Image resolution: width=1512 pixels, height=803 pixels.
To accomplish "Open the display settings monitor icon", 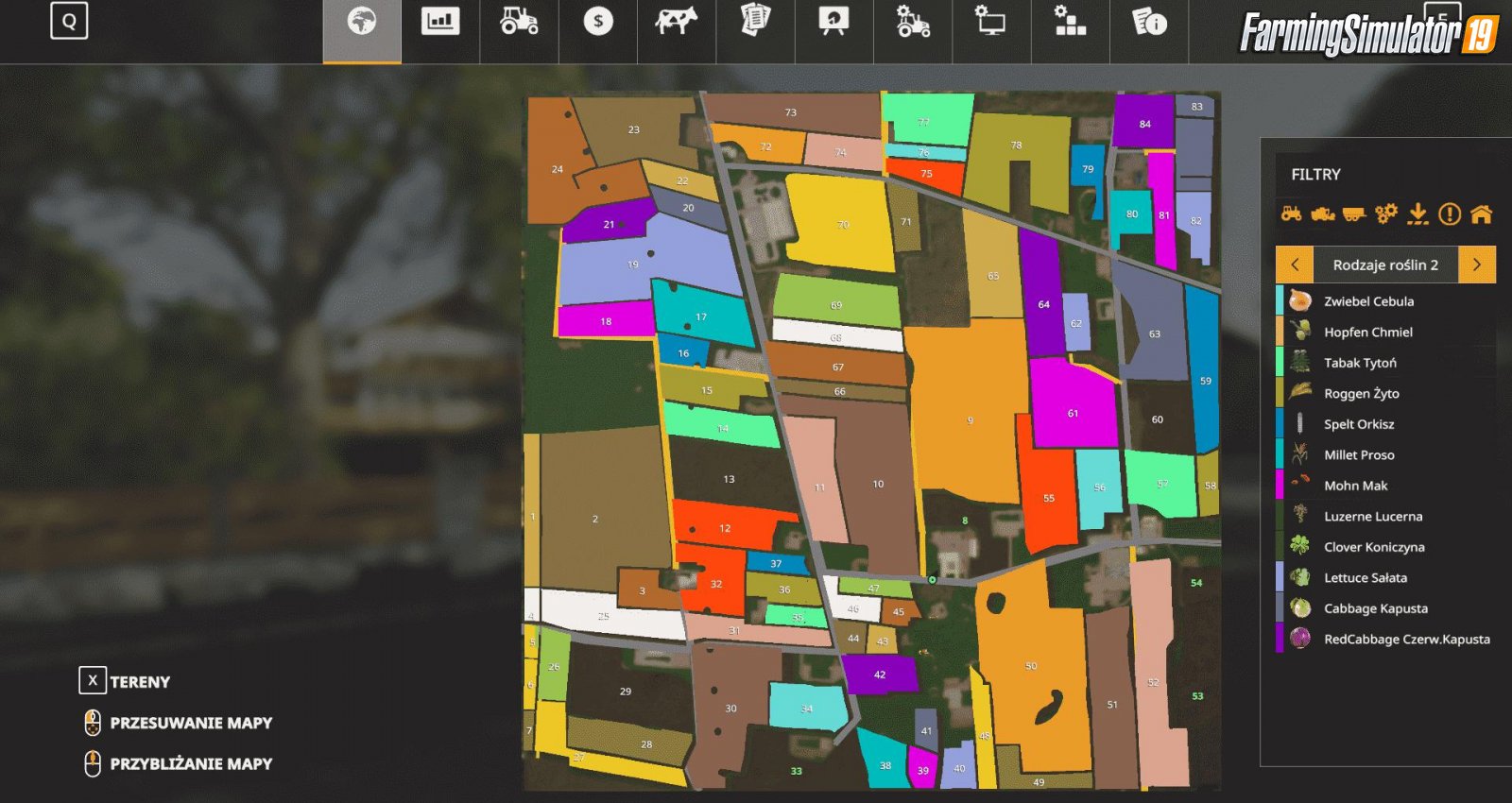I will pyautogui.click(x=990, y=22).
